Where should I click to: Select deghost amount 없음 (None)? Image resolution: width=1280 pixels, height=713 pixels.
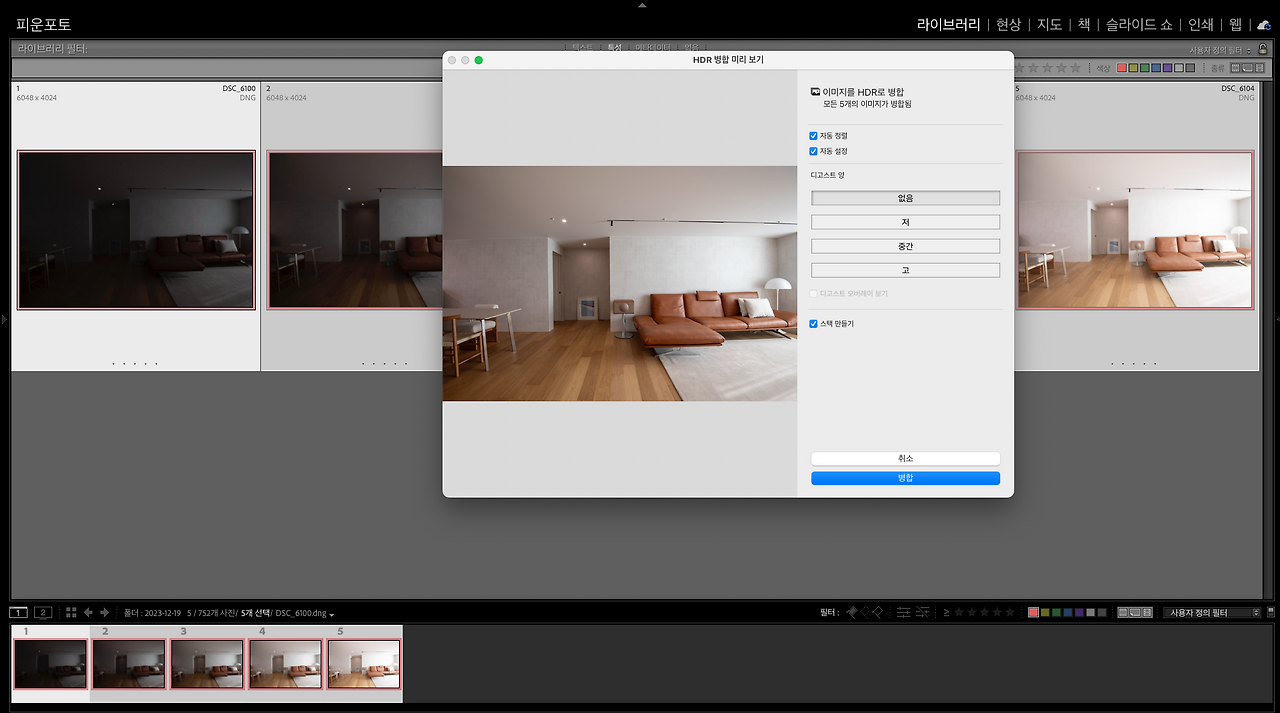(905, 198)
